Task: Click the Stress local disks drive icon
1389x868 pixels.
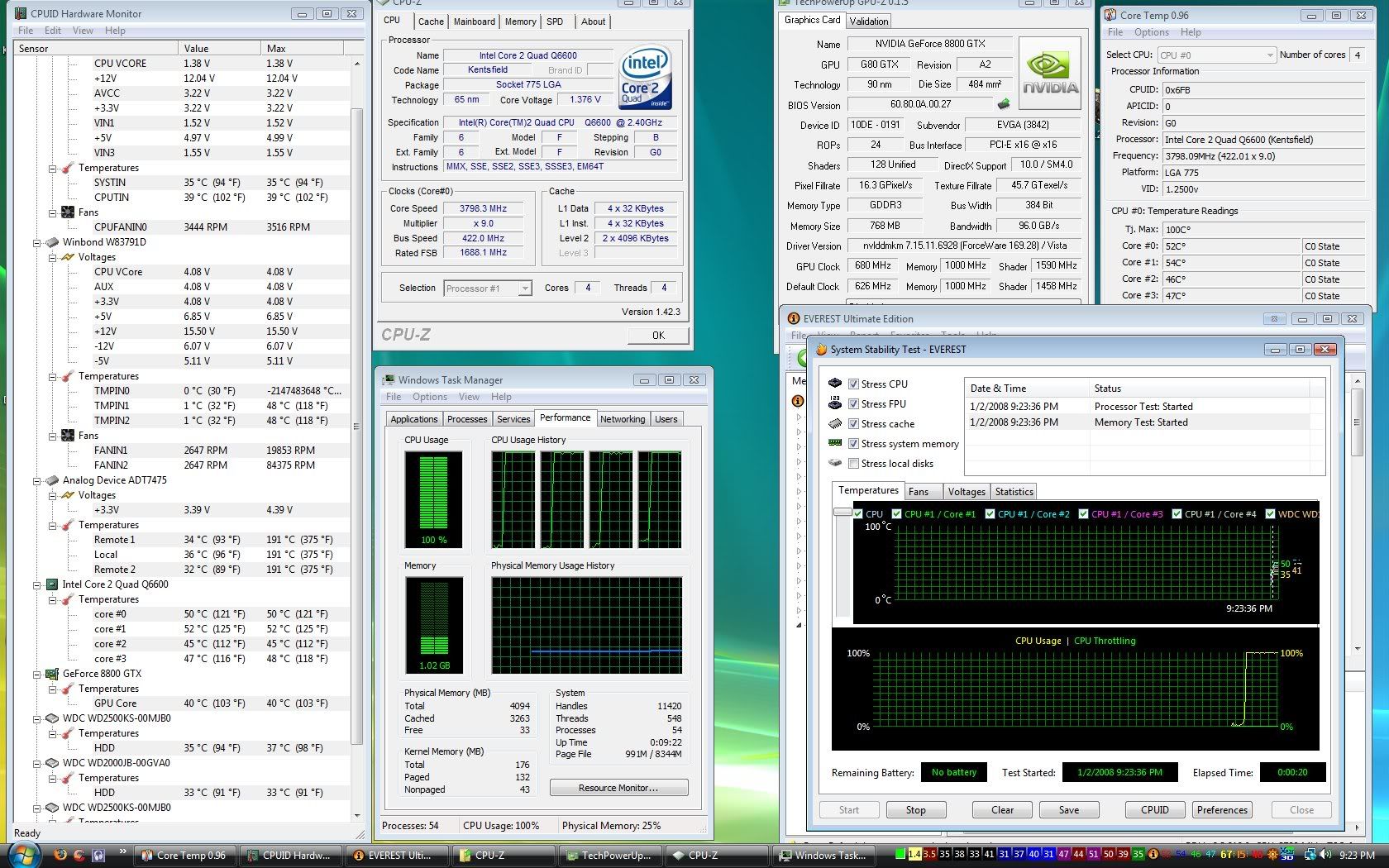Action: point(835,463)
